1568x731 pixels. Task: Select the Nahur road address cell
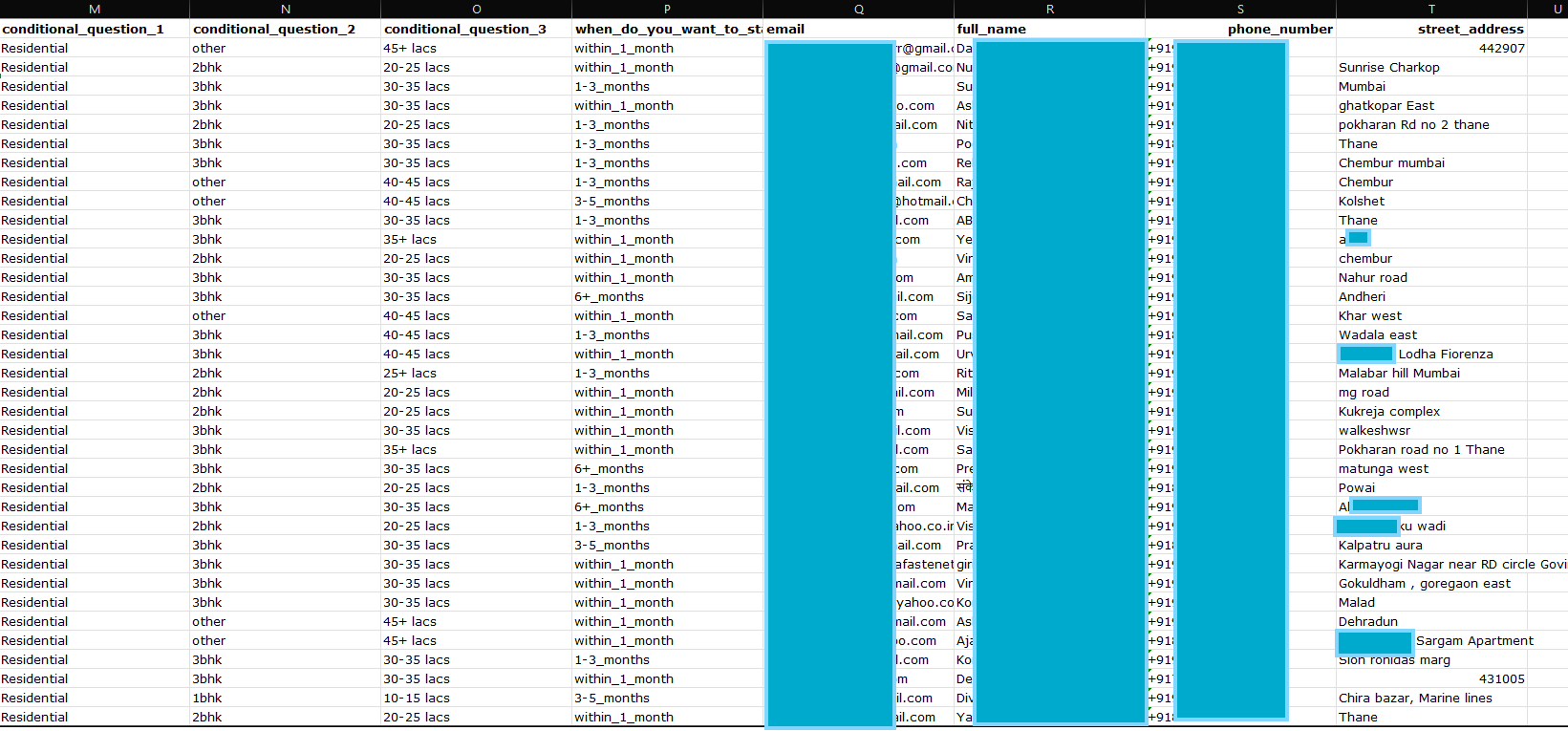(1432, 277)
